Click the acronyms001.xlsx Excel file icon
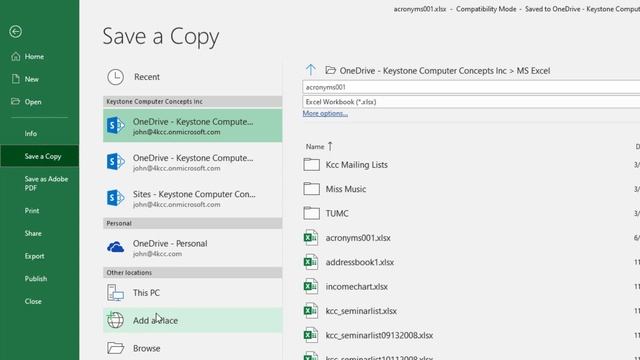 [x=311, y=238]
